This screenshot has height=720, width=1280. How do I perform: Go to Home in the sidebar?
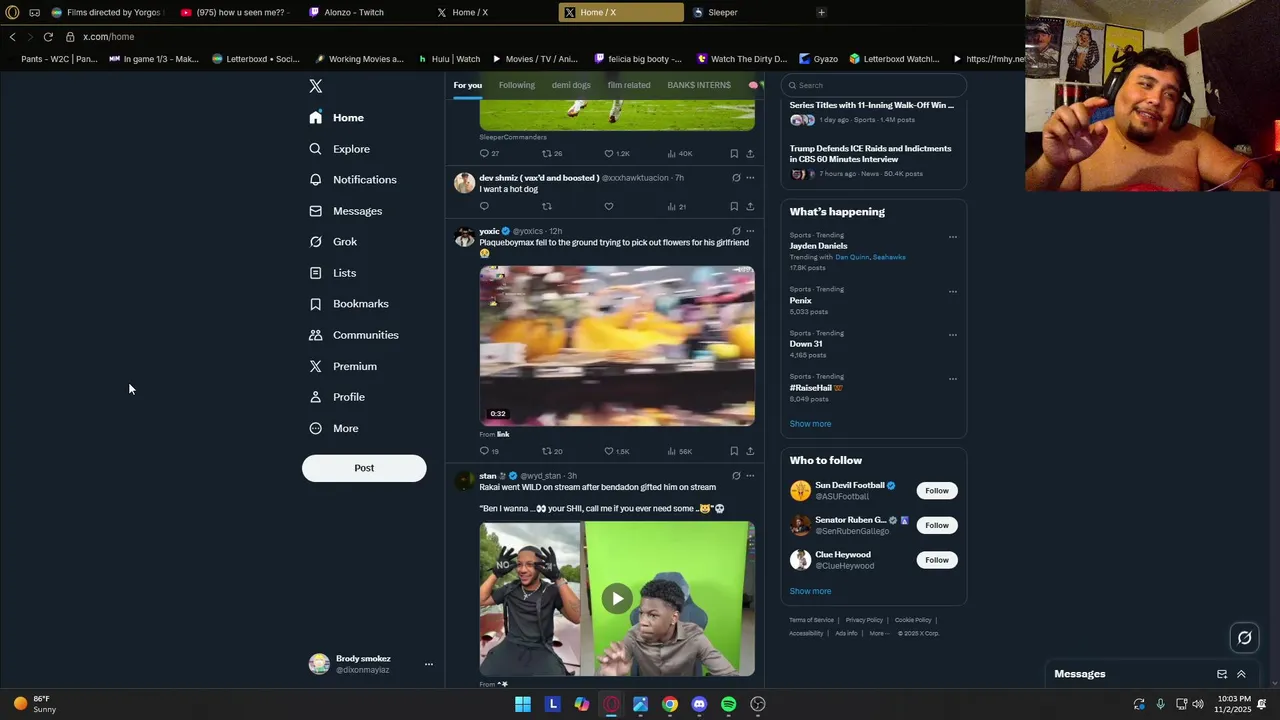point(337,118)
